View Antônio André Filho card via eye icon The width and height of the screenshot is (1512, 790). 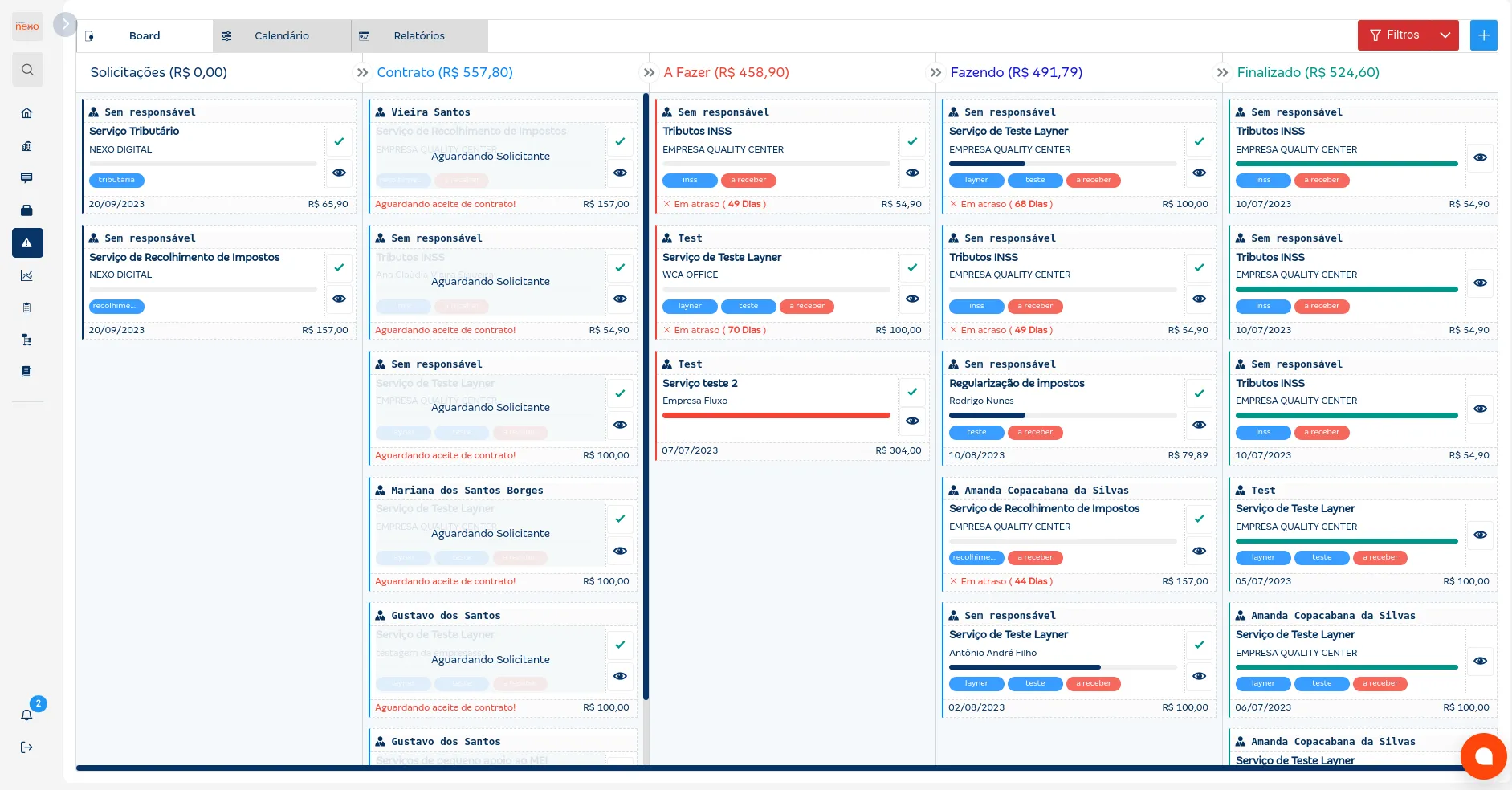click(1199, 676)
